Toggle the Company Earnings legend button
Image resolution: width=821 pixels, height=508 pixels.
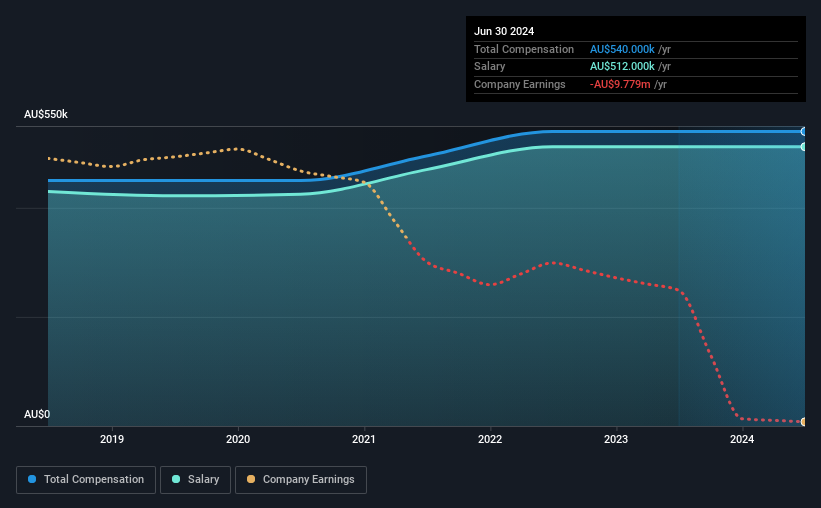(301, 480)
